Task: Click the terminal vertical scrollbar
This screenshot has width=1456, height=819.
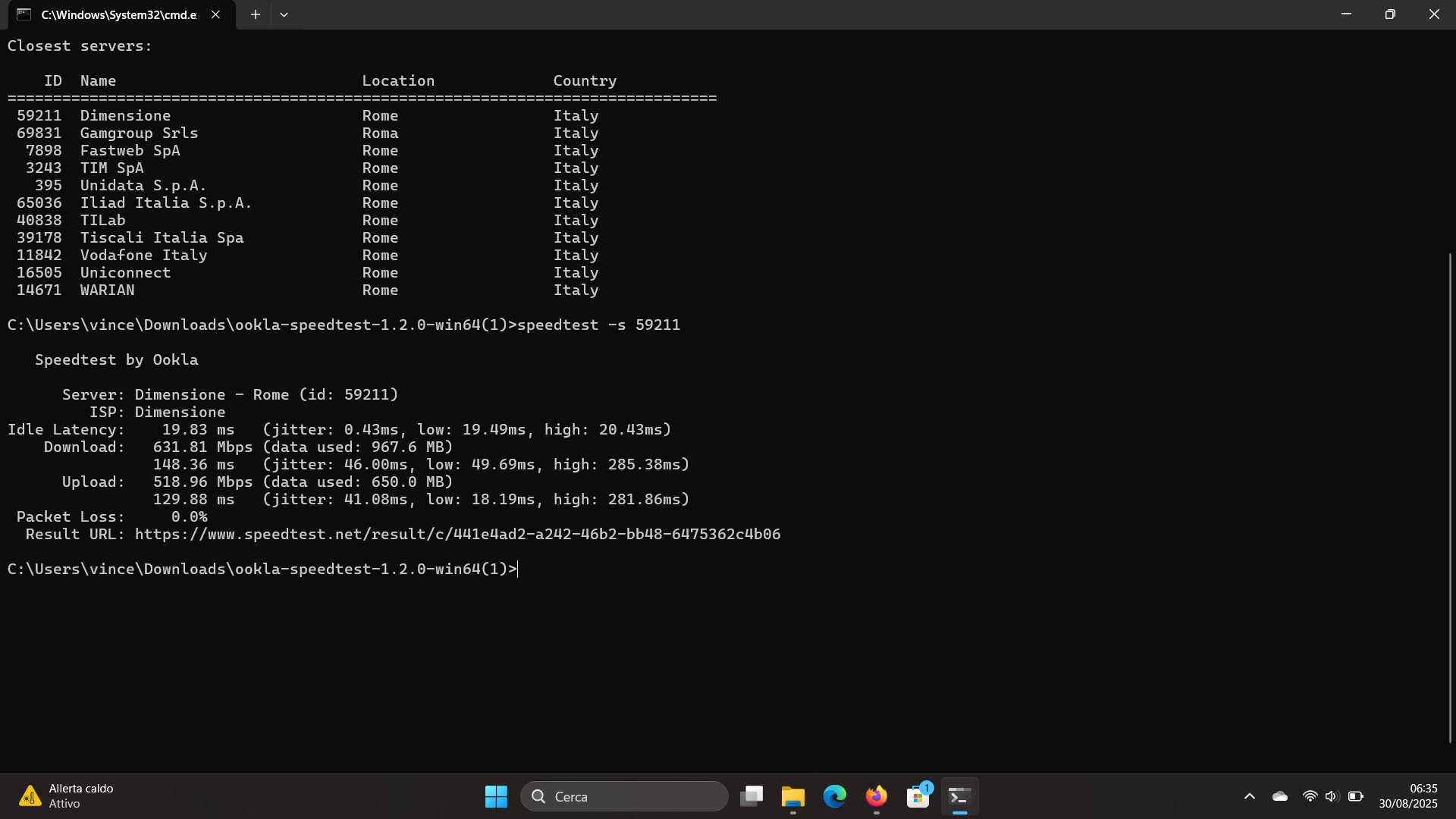Action: point(1450,497)
